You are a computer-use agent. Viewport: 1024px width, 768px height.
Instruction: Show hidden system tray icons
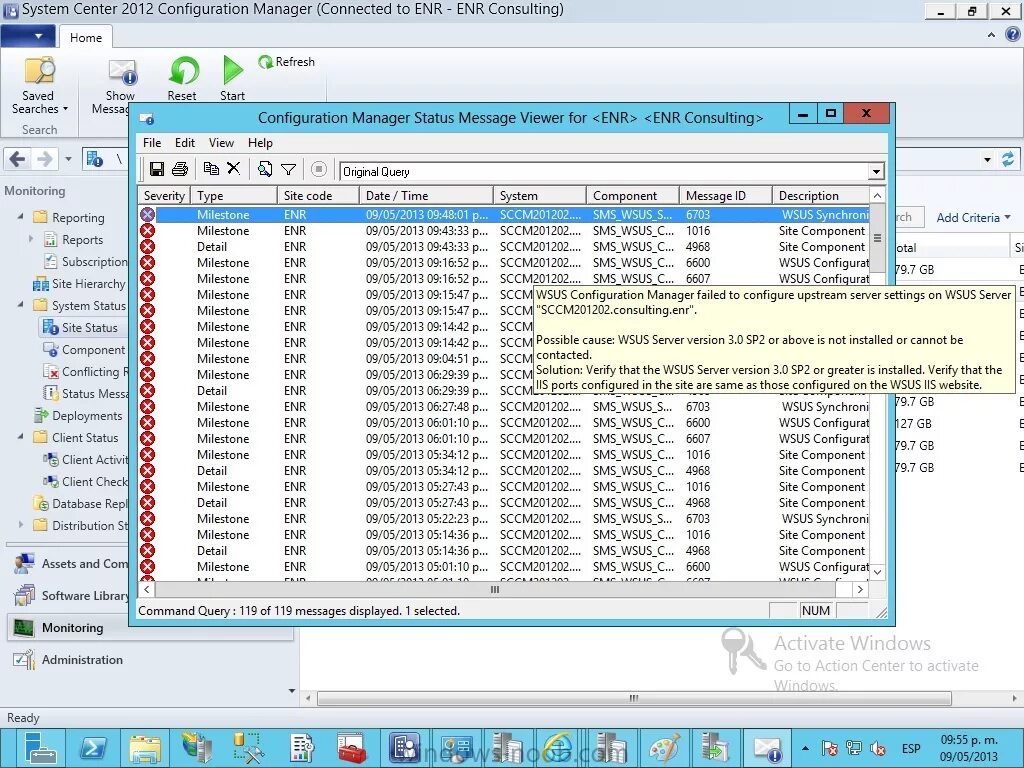pyautogui.click(x=805, y=748)
